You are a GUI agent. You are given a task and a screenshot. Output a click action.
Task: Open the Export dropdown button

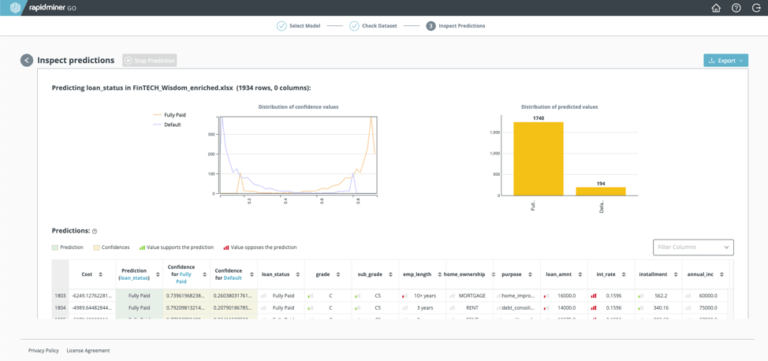click(x=726, y=60)
